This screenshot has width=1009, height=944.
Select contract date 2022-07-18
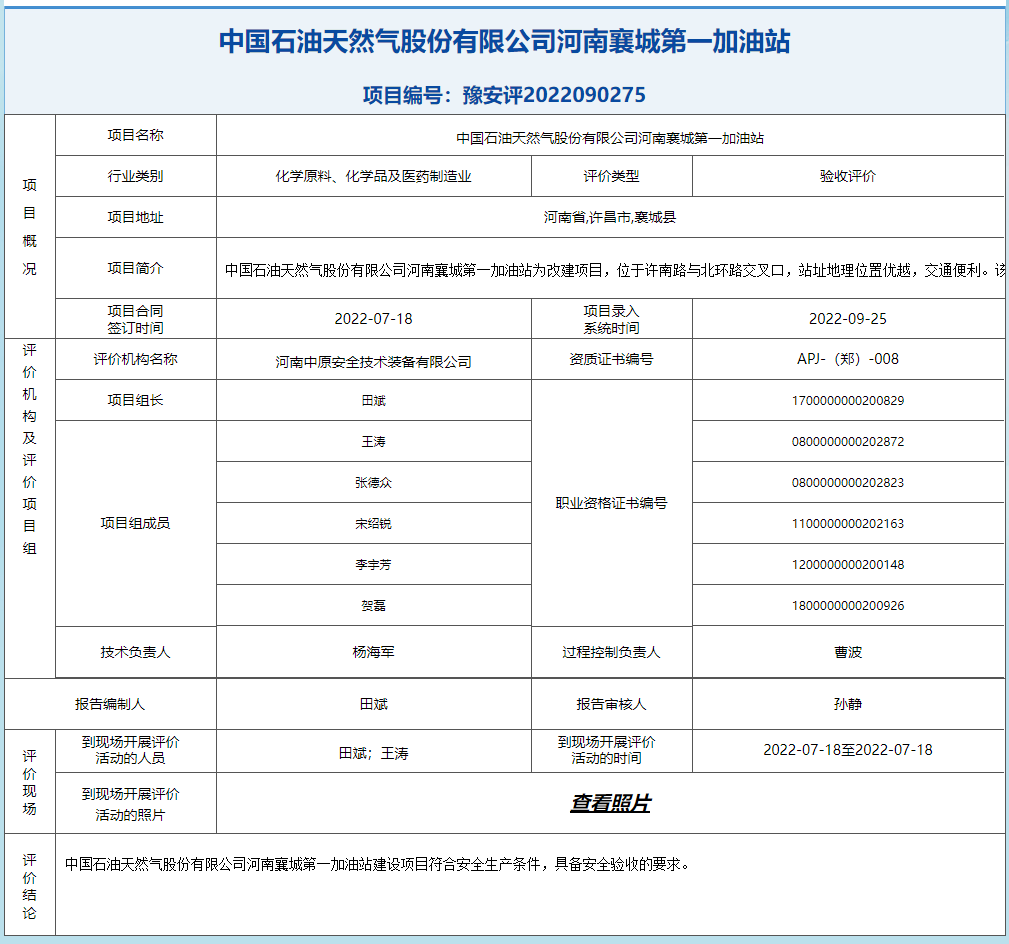coord(373,319)
